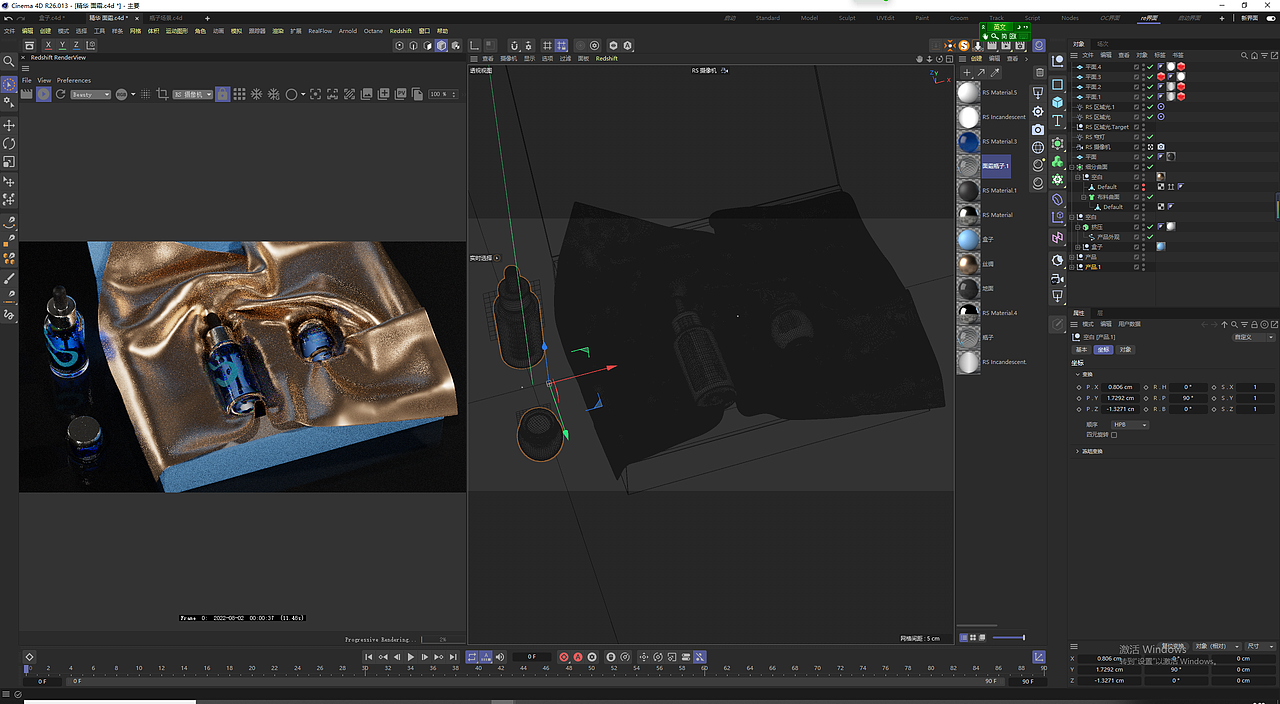1280x704 pixels.
Task: Activate the Rotate tool in left toolbar
Action: (9, 143)
